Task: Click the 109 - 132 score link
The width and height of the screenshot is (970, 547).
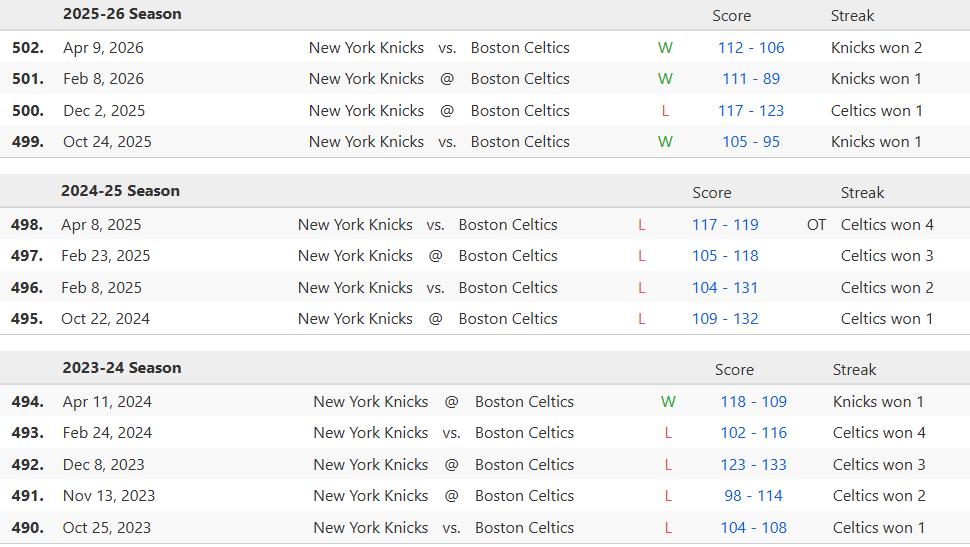Action: click(725, 319)
